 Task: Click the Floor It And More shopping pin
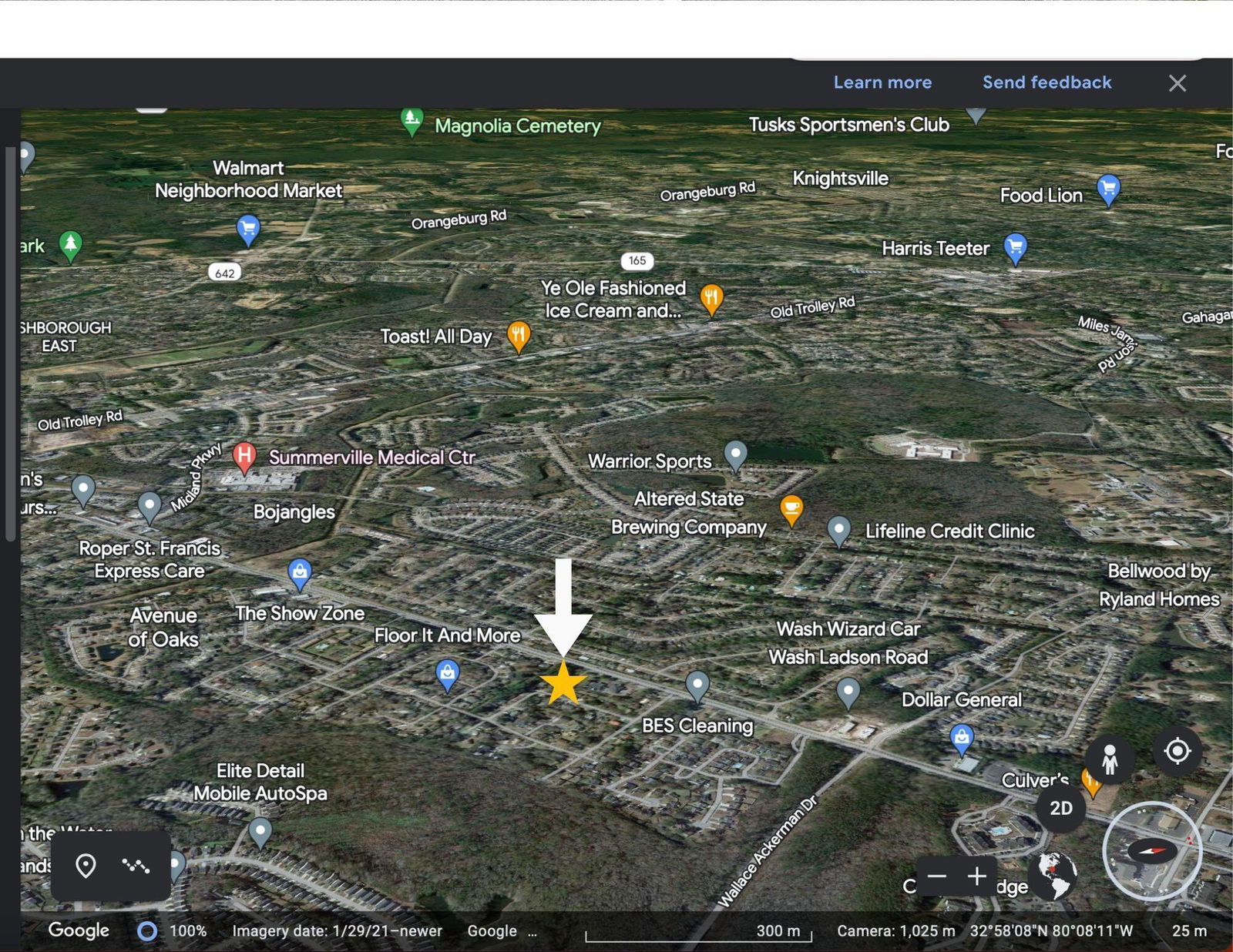tap(448, 675)
